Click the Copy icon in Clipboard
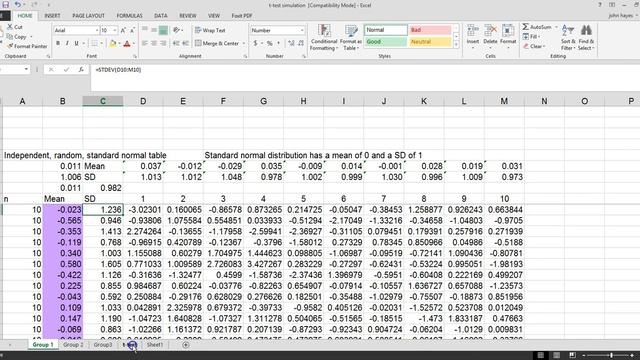The height and width of the screenshot is (360, 640). tap(10, 37)
